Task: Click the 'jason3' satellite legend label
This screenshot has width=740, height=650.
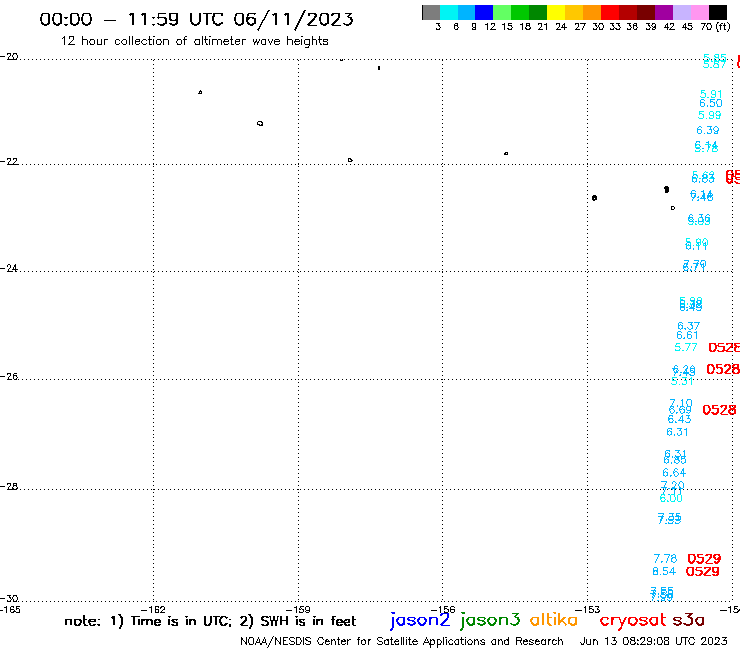Action: pos(490,620)
